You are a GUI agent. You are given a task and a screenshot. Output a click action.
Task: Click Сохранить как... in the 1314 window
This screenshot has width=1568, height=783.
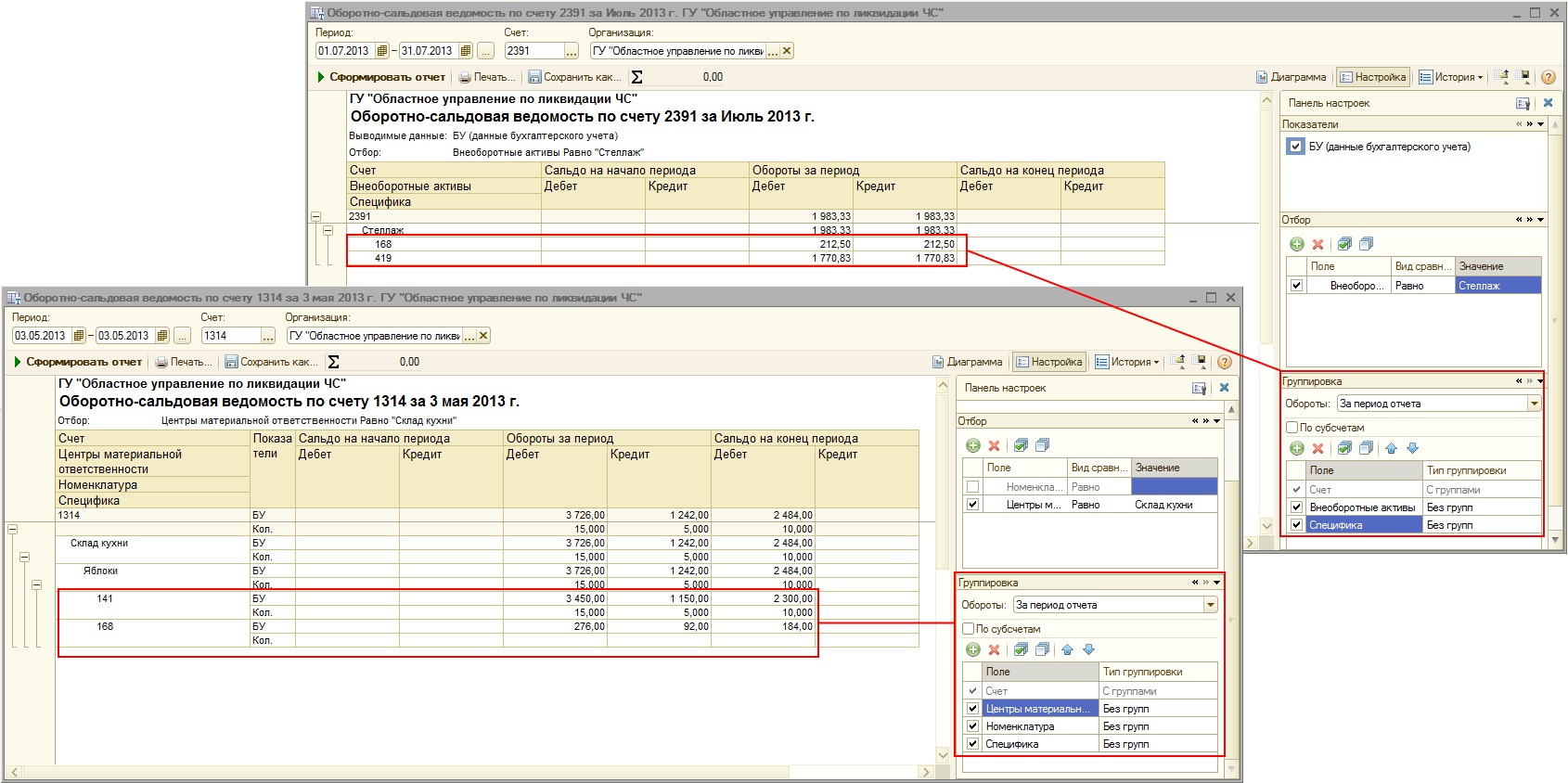click(272, 362)
